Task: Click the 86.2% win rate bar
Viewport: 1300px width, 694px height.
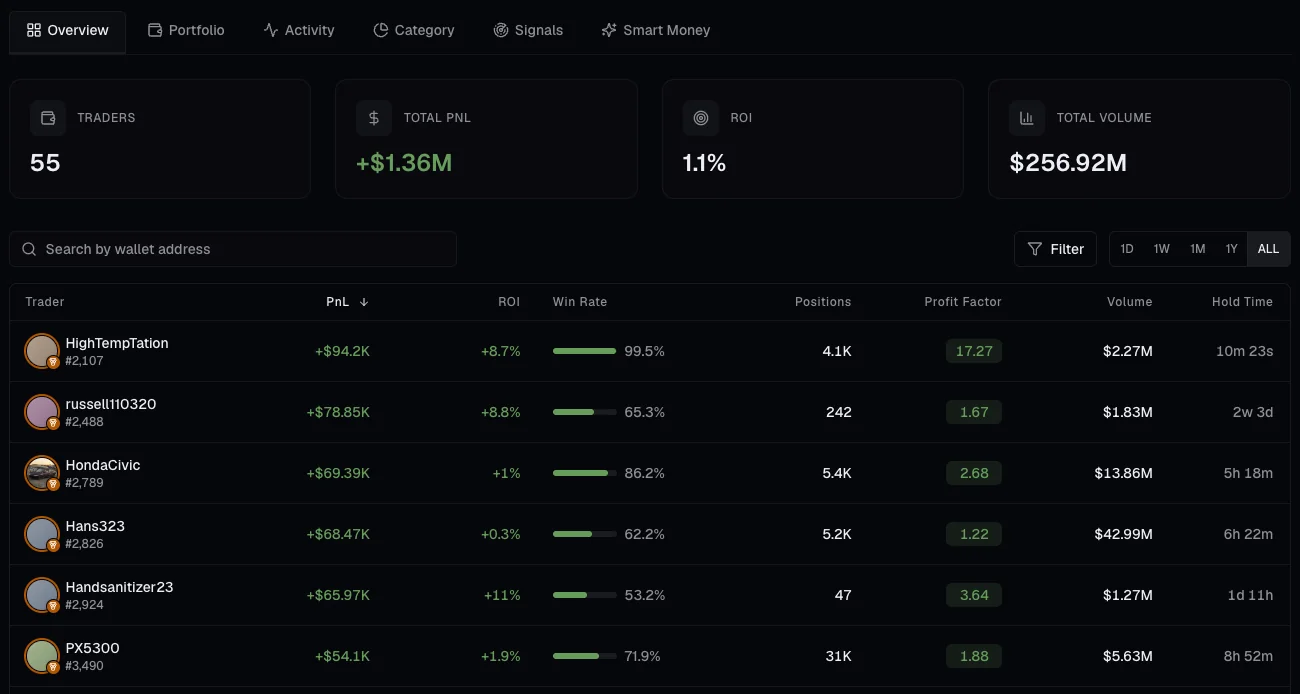Action: coord(584,473)
